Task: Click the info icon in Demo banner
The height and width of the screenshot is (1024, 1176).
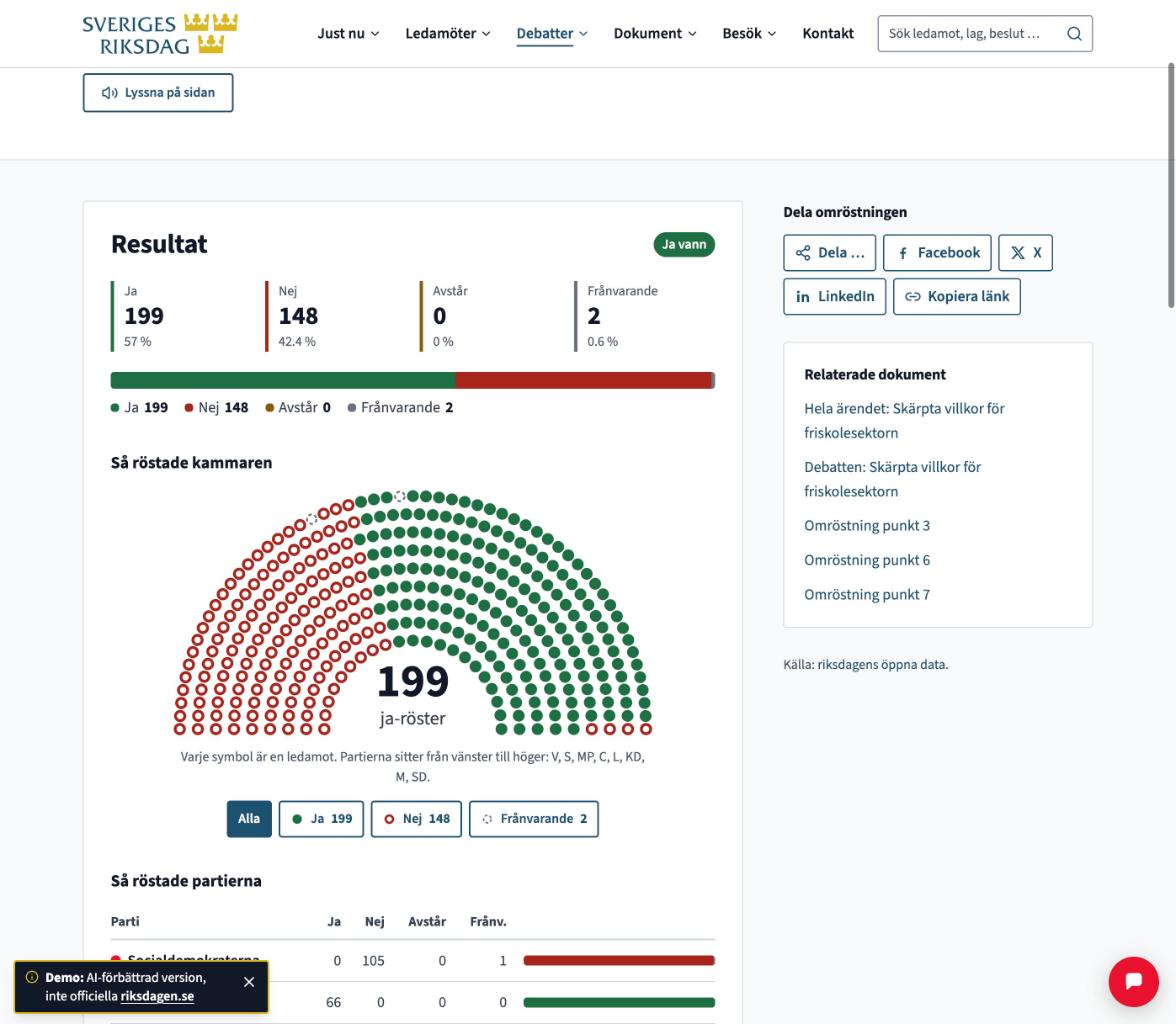Action: pos(32,977)
